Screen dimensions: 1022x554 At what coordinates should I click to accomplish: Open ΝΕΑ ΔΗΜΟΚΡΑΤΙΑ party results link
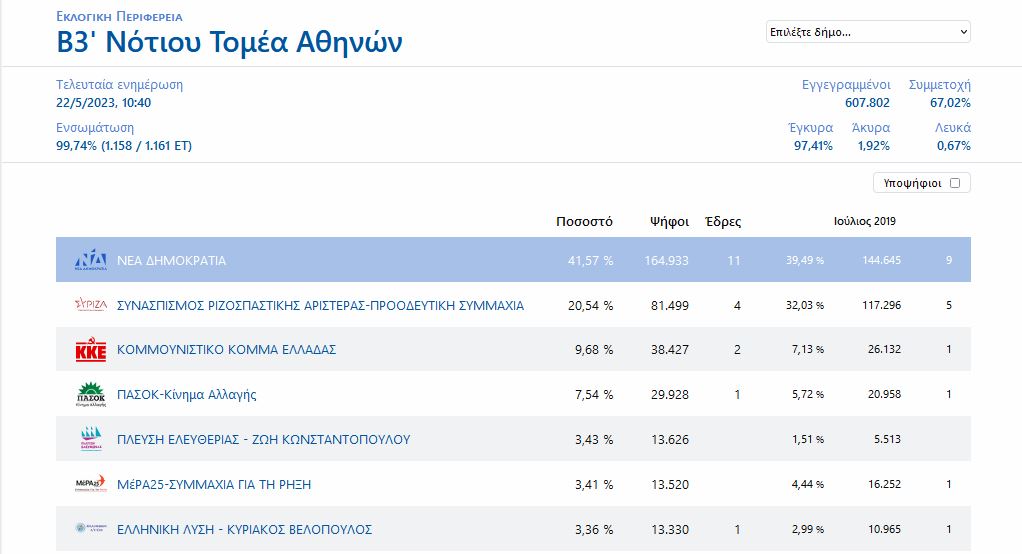click(172, 260)
